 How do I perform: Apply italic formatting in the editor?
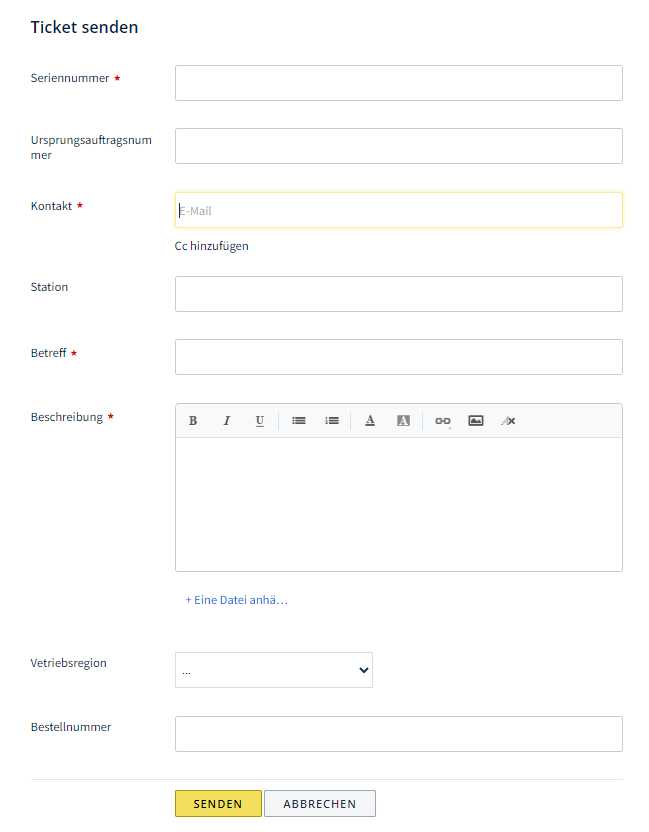click(227, 421)
